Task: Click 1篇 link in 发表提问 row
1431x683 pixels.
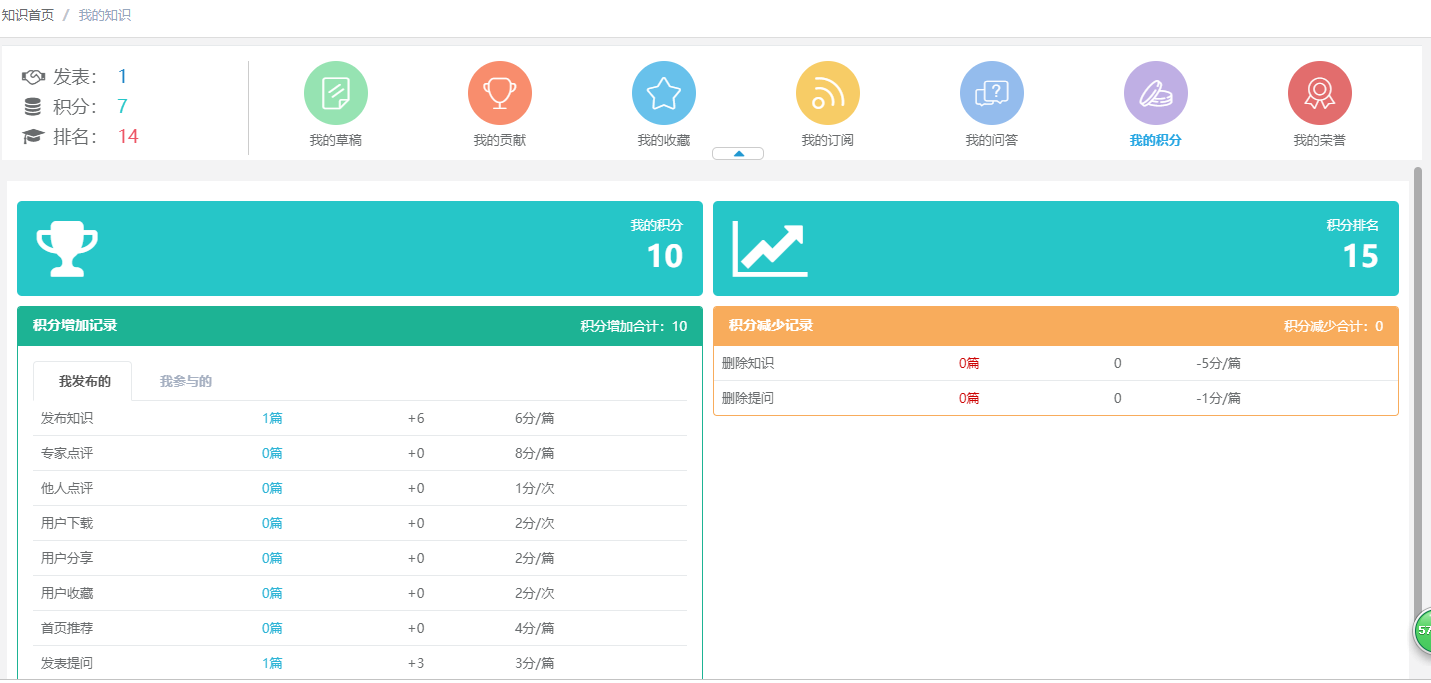Action: pos(272,663)
